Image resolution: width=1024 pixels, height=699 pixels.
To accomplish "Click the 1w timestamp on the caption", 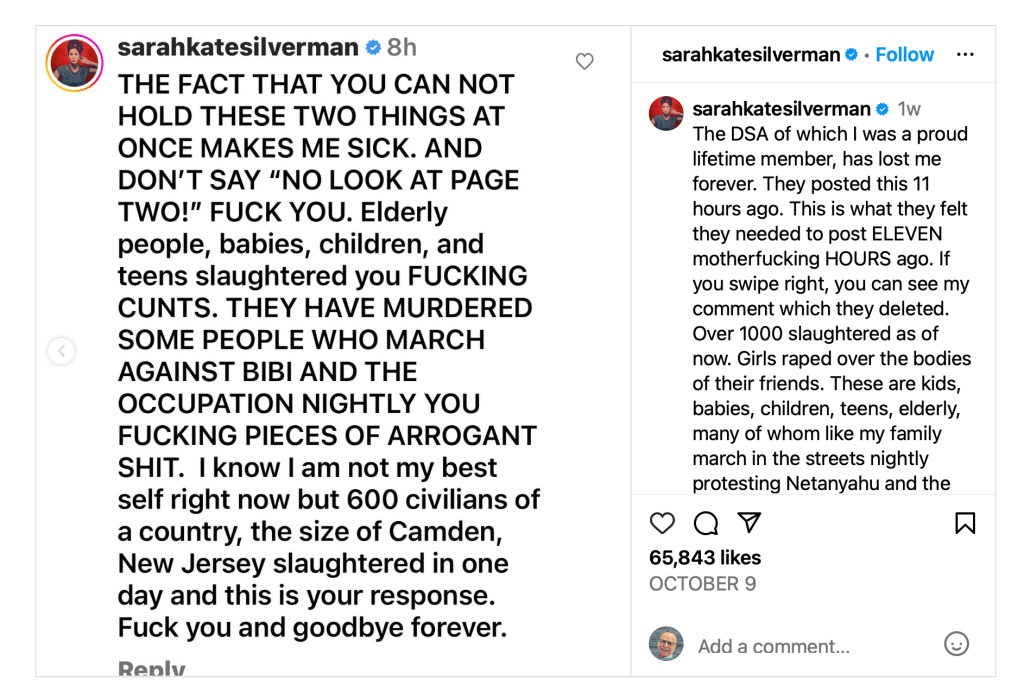I will pyautogui.click(x=909, y=108).
